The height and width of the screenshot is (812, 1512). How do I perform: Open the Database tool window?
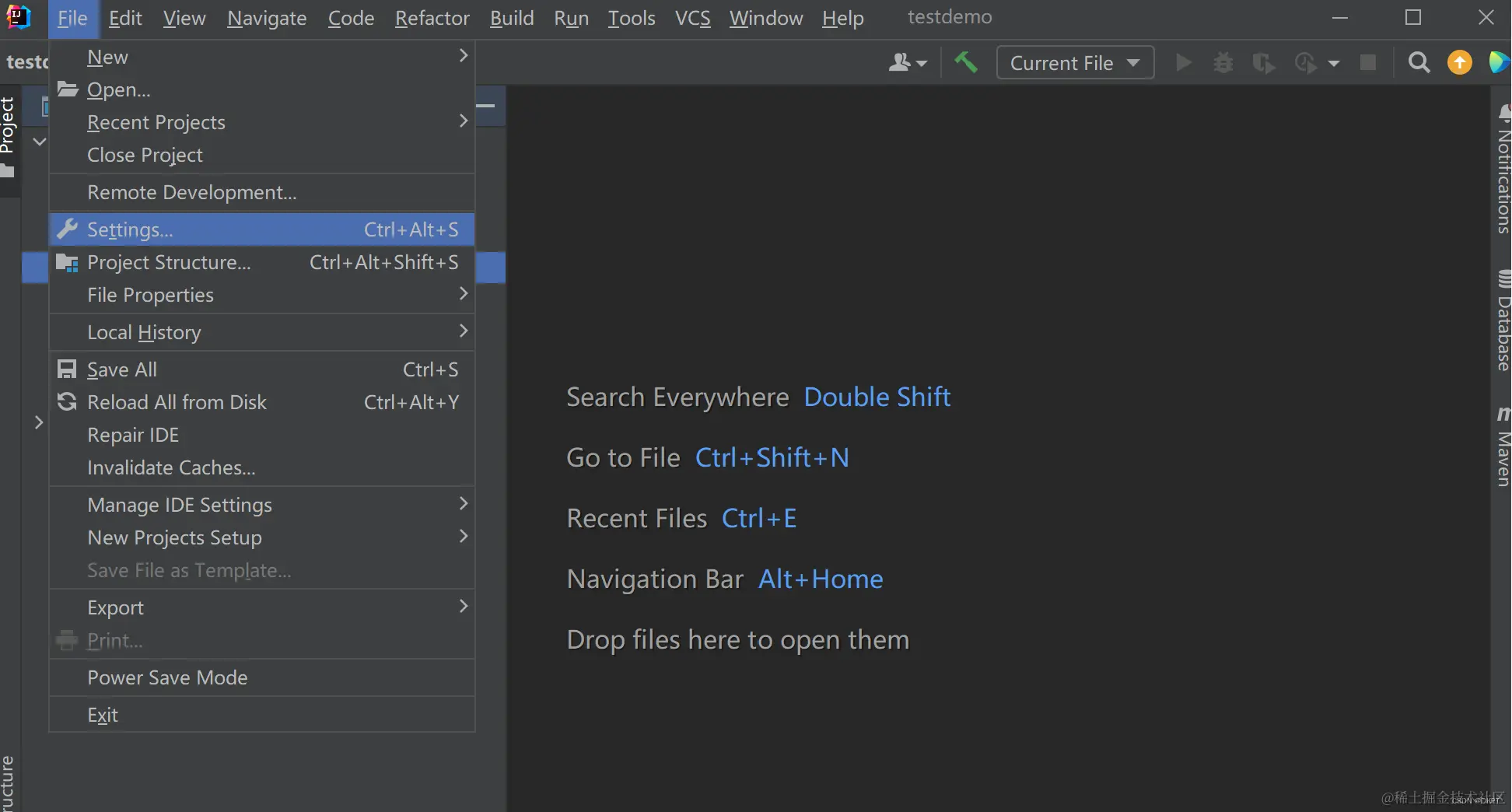pyautogui.click(x=1503, y=320)
